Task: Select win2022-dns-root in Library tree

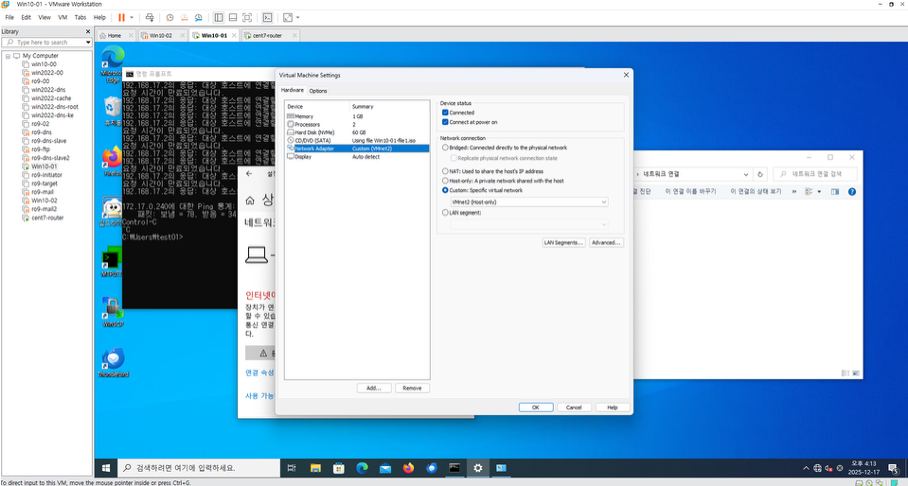Action: tap(54, 107)
